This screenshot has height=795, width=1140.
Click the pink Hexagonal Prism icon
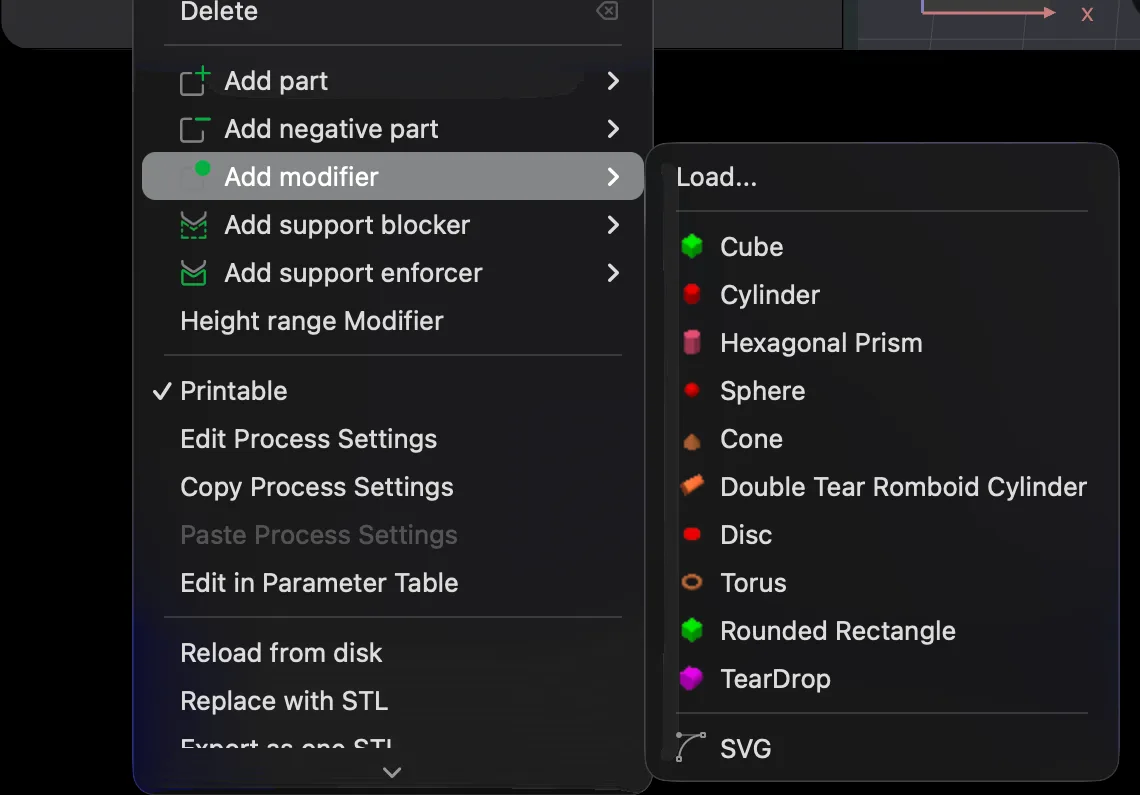pos(692,343)
